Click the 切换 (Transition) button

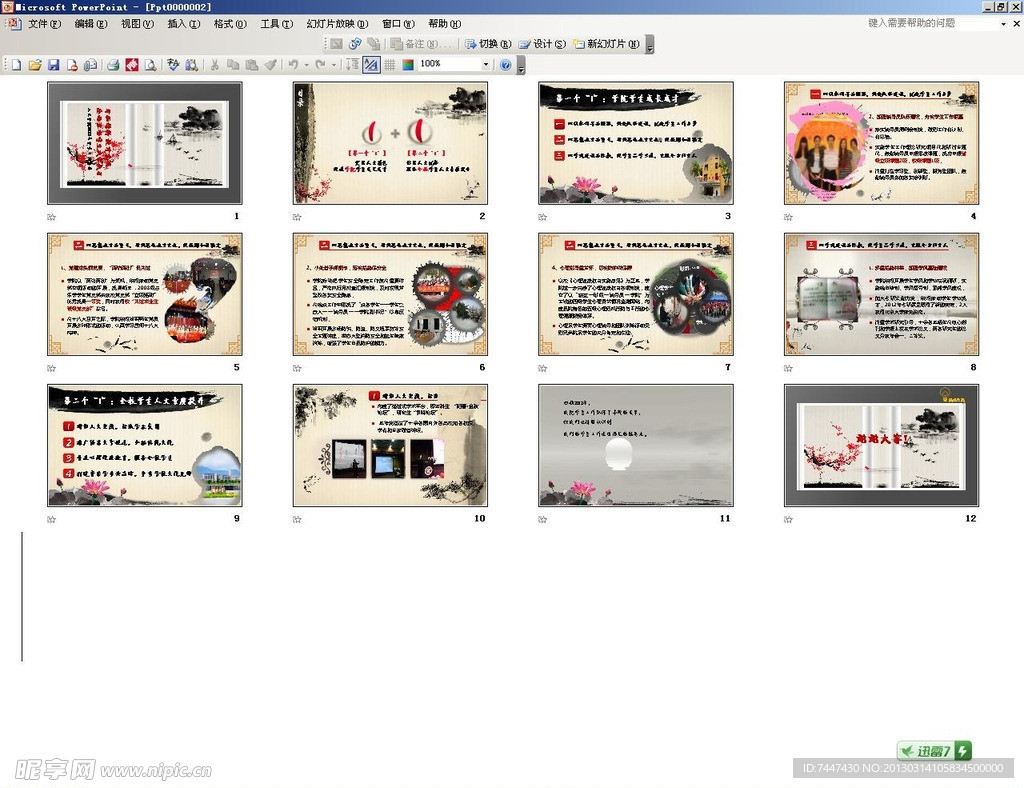point(488,44)
